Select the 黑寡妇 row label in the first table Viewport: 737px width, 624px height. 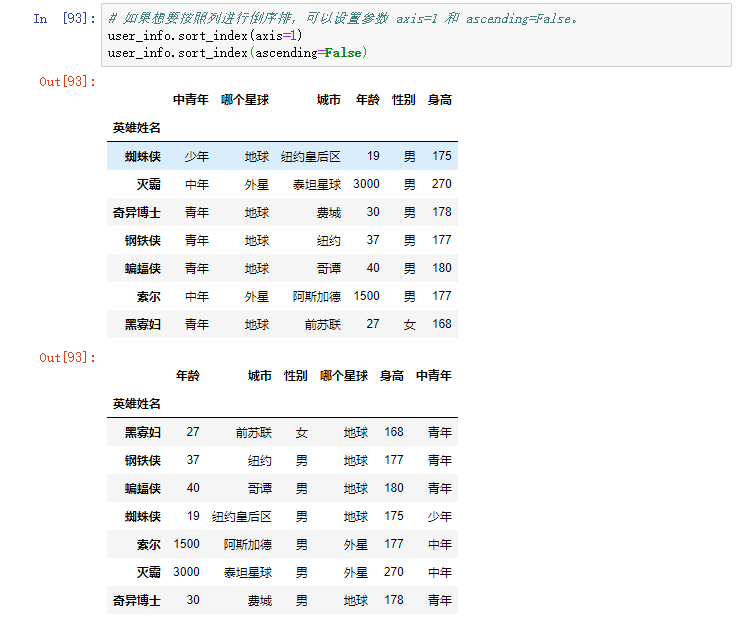click(x=143, y=324)
